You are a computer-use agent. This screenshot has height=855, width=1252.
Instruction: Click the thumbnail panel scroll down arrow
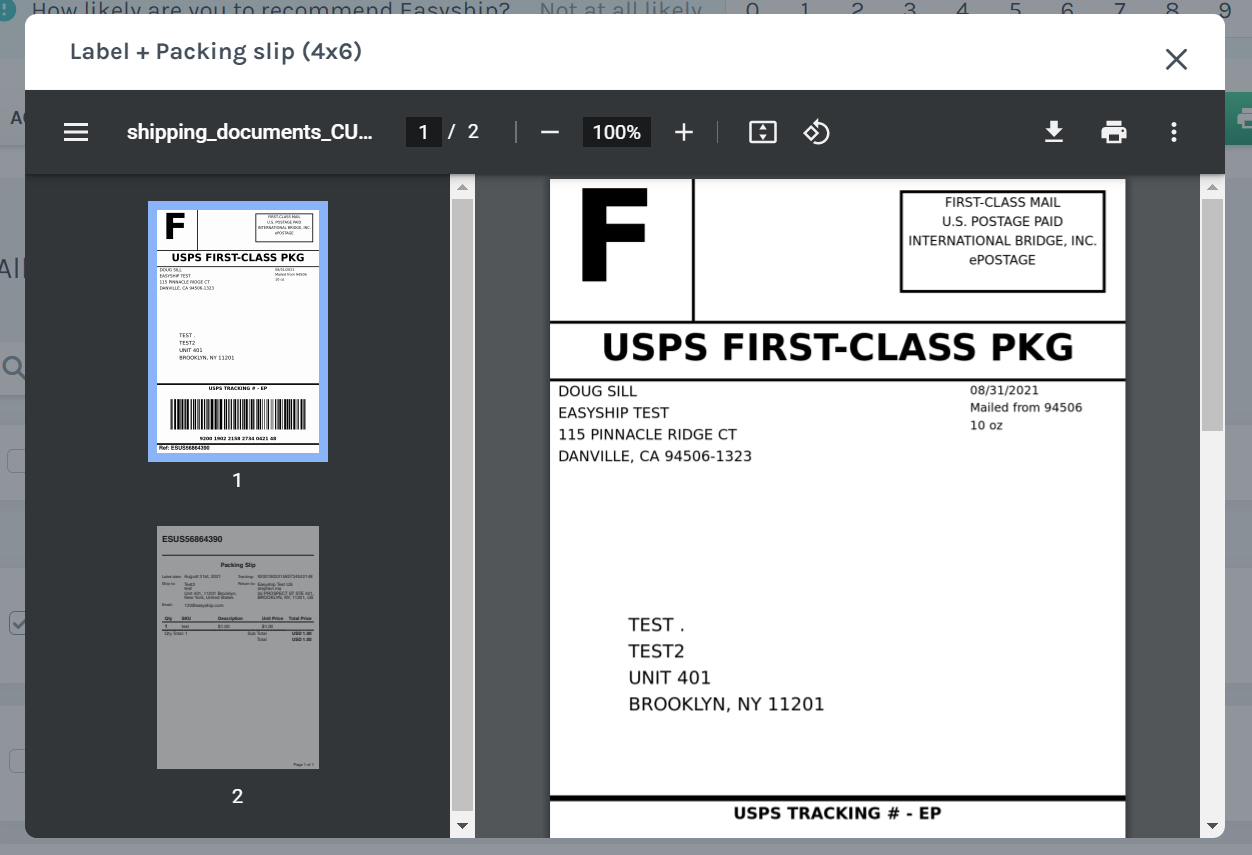pos(462,825)
